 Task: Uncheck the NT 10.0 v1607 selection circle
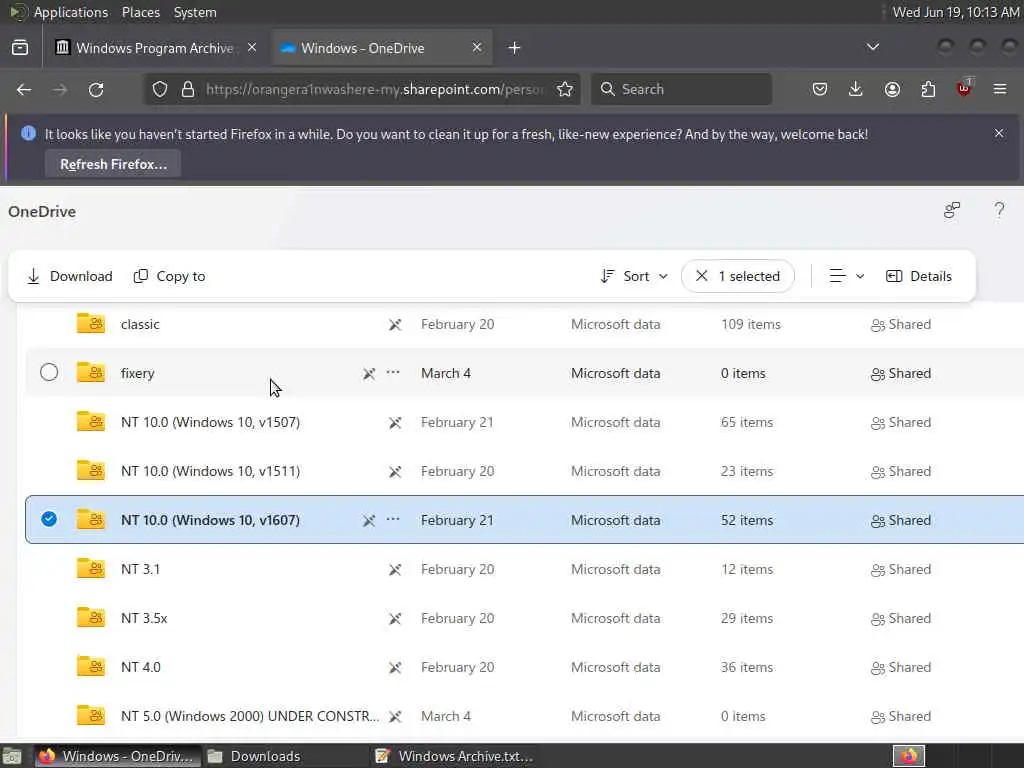[49, 519]
